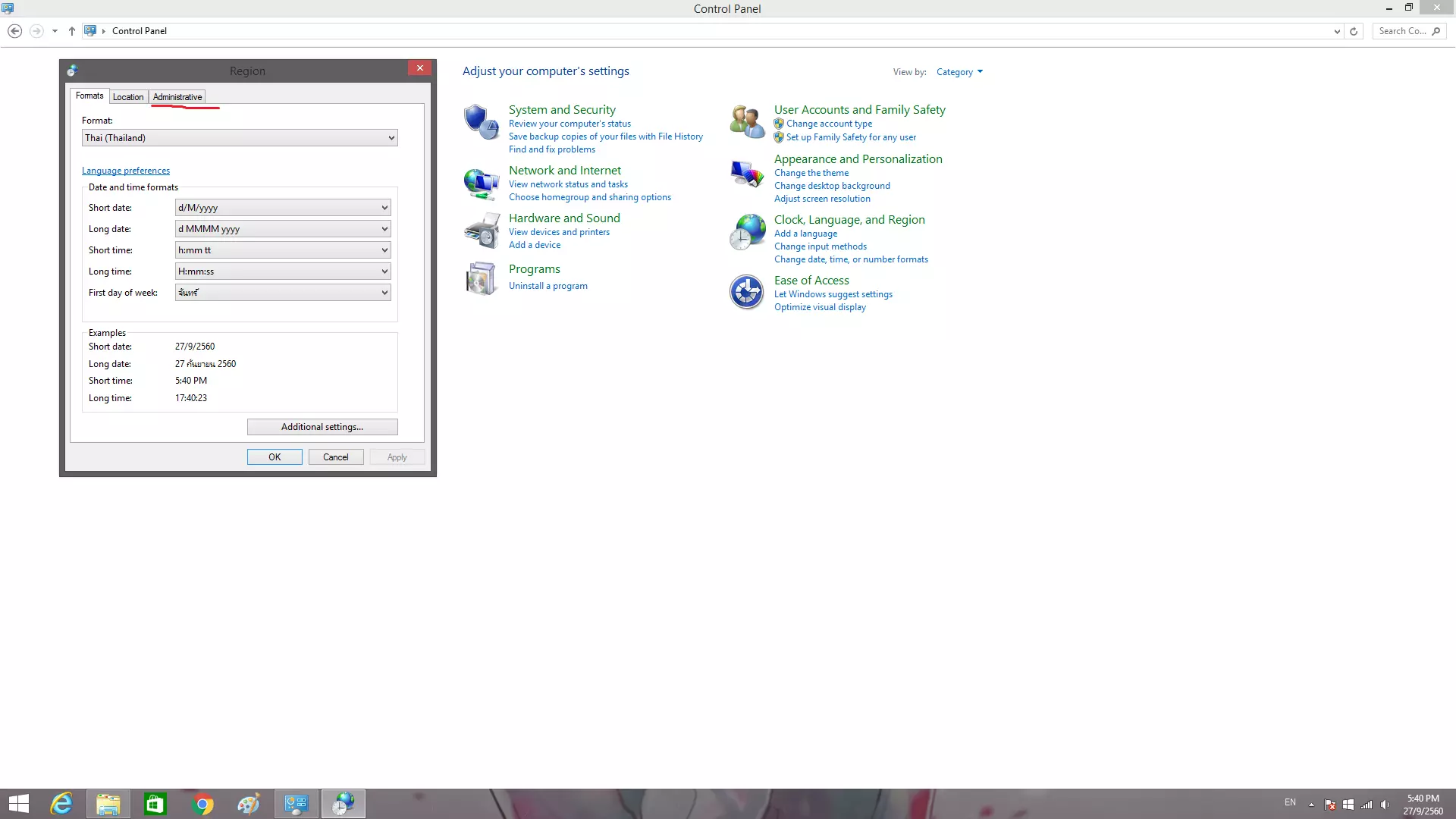Click the Appearance and Personalization monitor icon
Viewport: 1456px width, 819px height.
(x=746, y=174)
